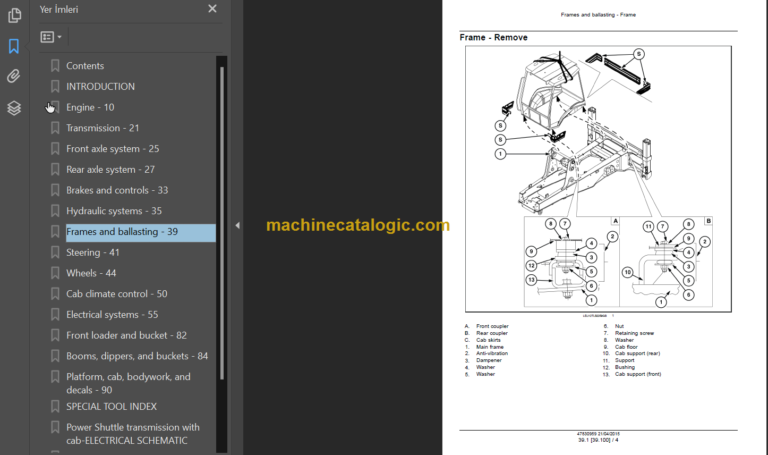Go to Brakes and controls - 33
Screen dimensions: 768x455
coord(117,190)
